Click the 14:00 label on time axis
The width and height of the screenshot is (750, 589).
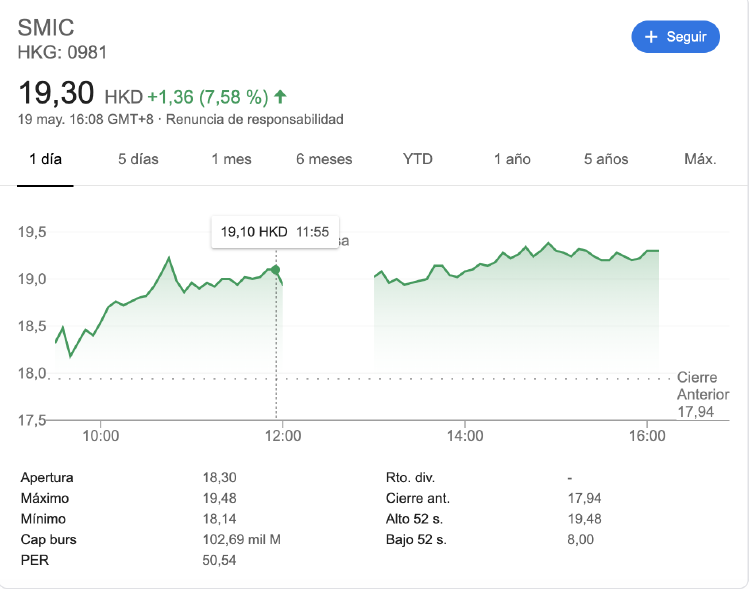[465, 436]
